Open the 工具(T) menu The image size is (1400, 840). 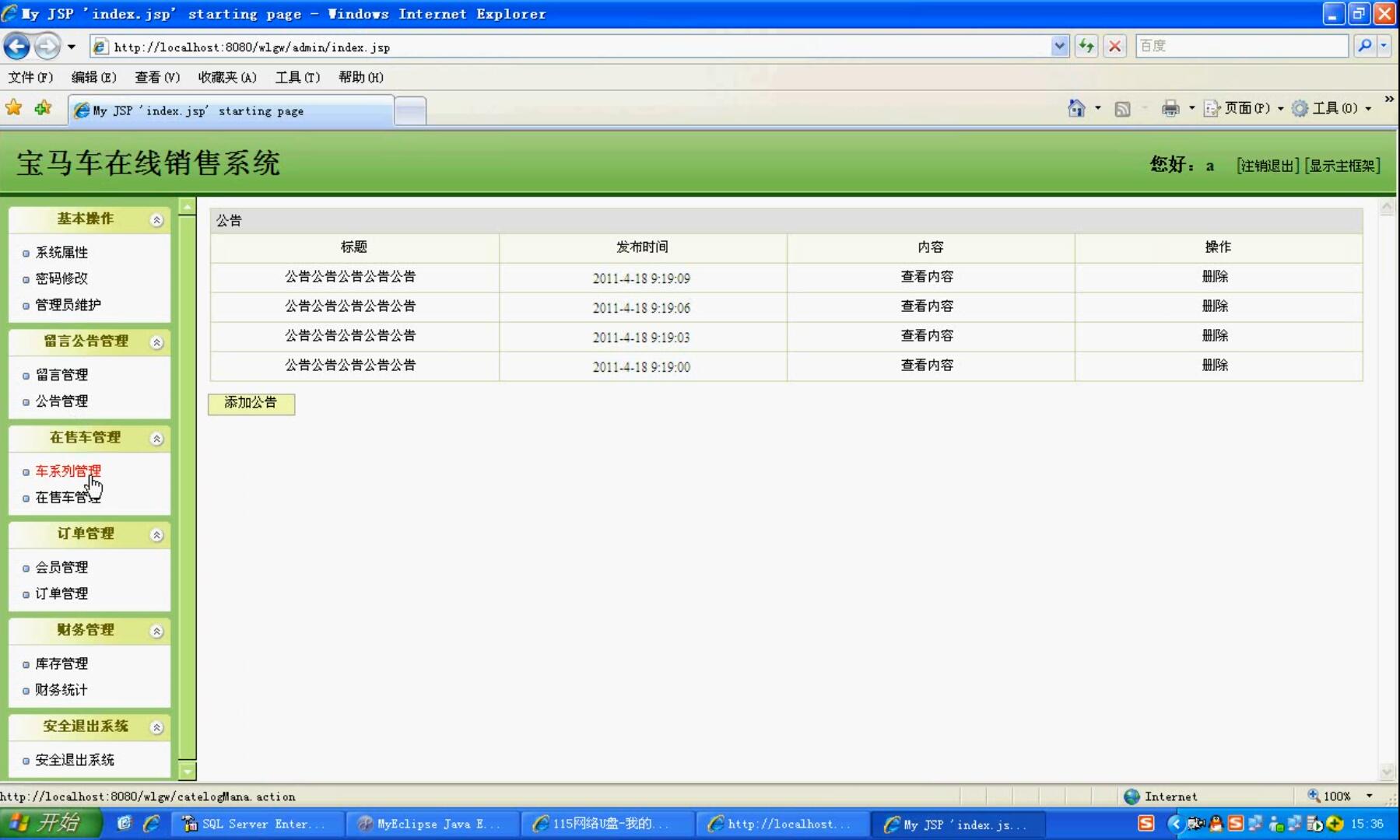click(x=297, y=77)
